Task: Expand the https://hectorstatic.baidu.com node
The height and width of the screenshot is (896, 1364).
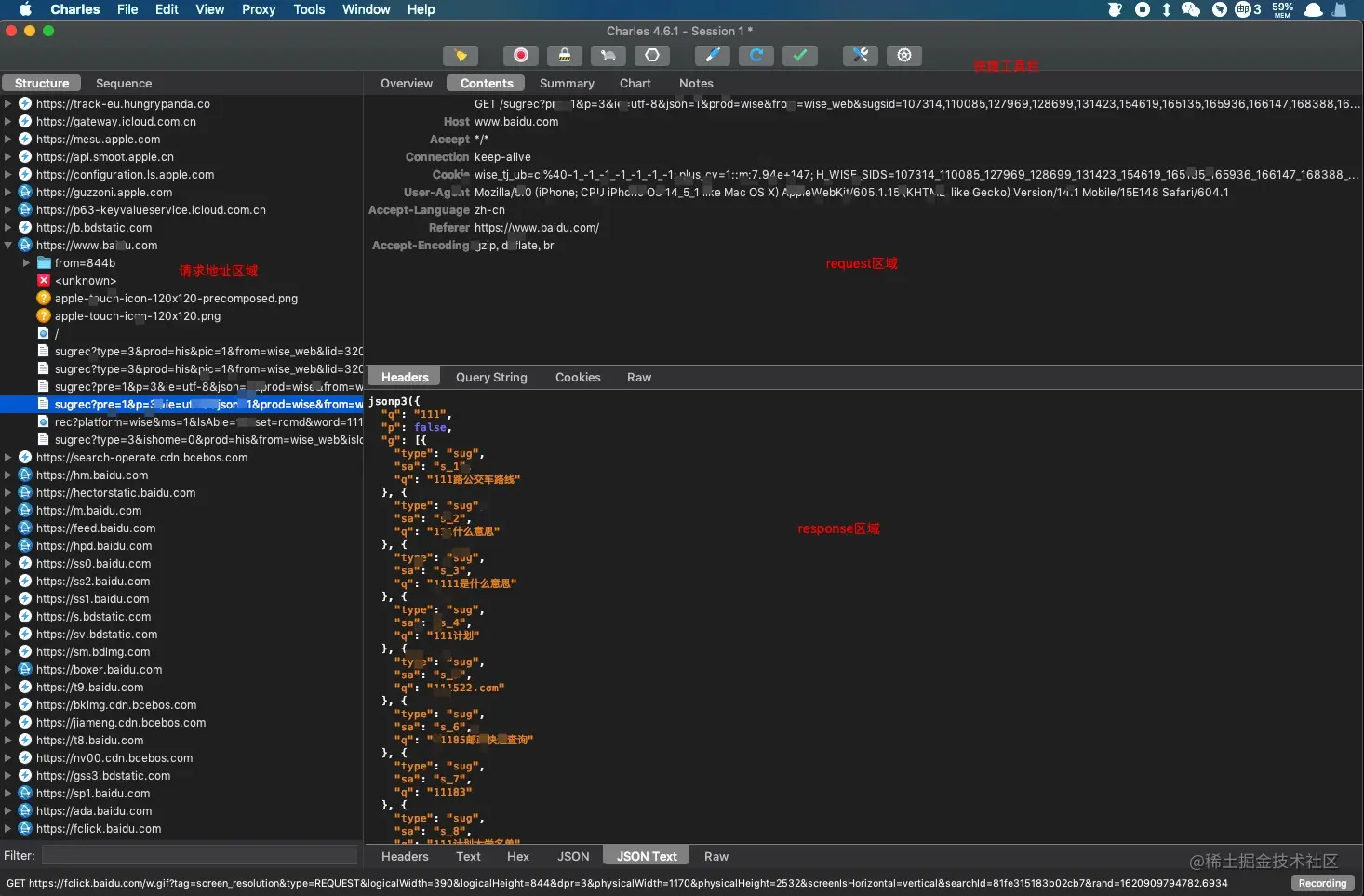Action: pos(8,492)
